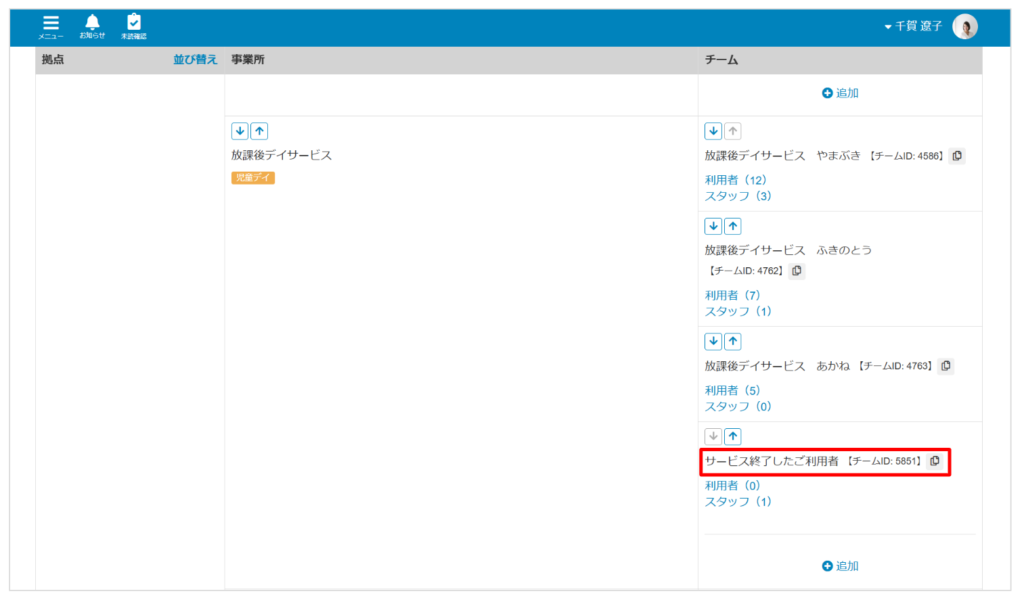Open the 未読確認 clipboard icon
Screen dimensions: 1024x600
134,26
